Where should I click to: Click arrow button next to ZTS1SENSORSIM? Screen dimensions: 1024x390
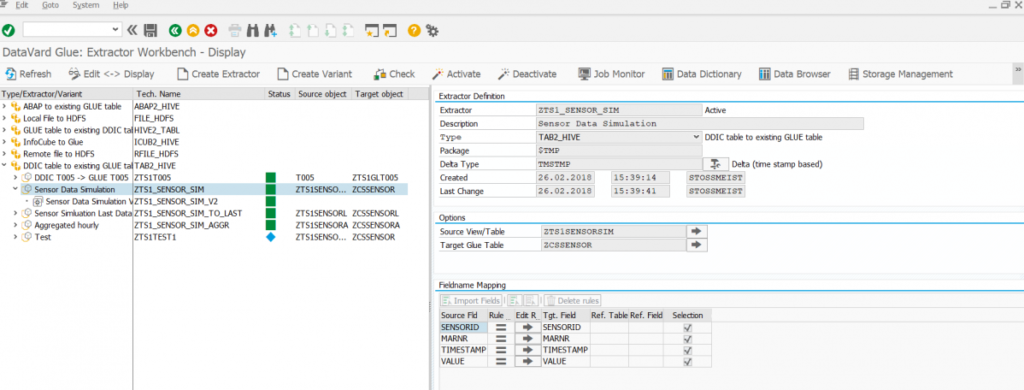tap(696, 231)
